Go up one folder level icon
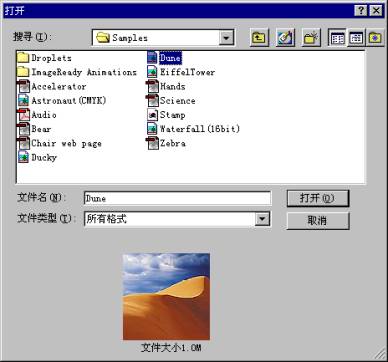This screenshot has width=388, height=362. pos(259,38)
